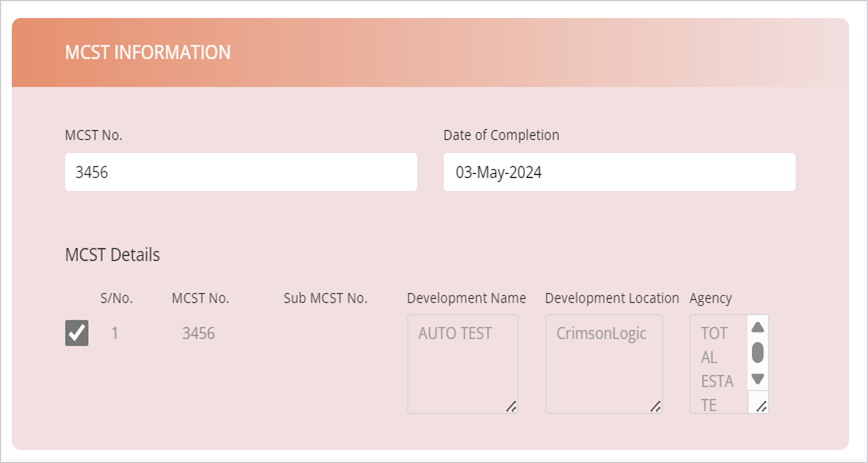868x463 pixels.
Task: Click the Agency column header
Action: click(x=710, y=298)
